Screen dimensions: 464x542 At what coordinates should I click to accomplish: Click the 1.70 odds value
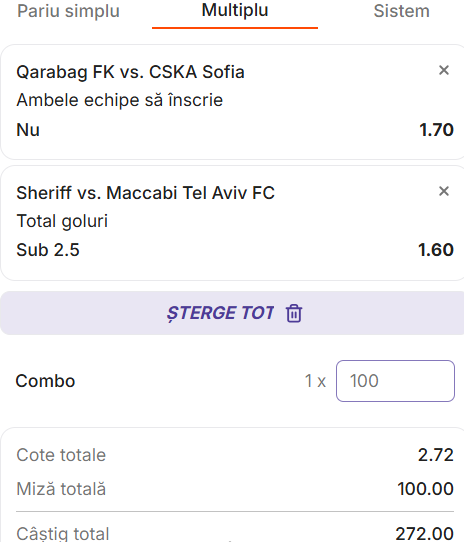point(436,130)
